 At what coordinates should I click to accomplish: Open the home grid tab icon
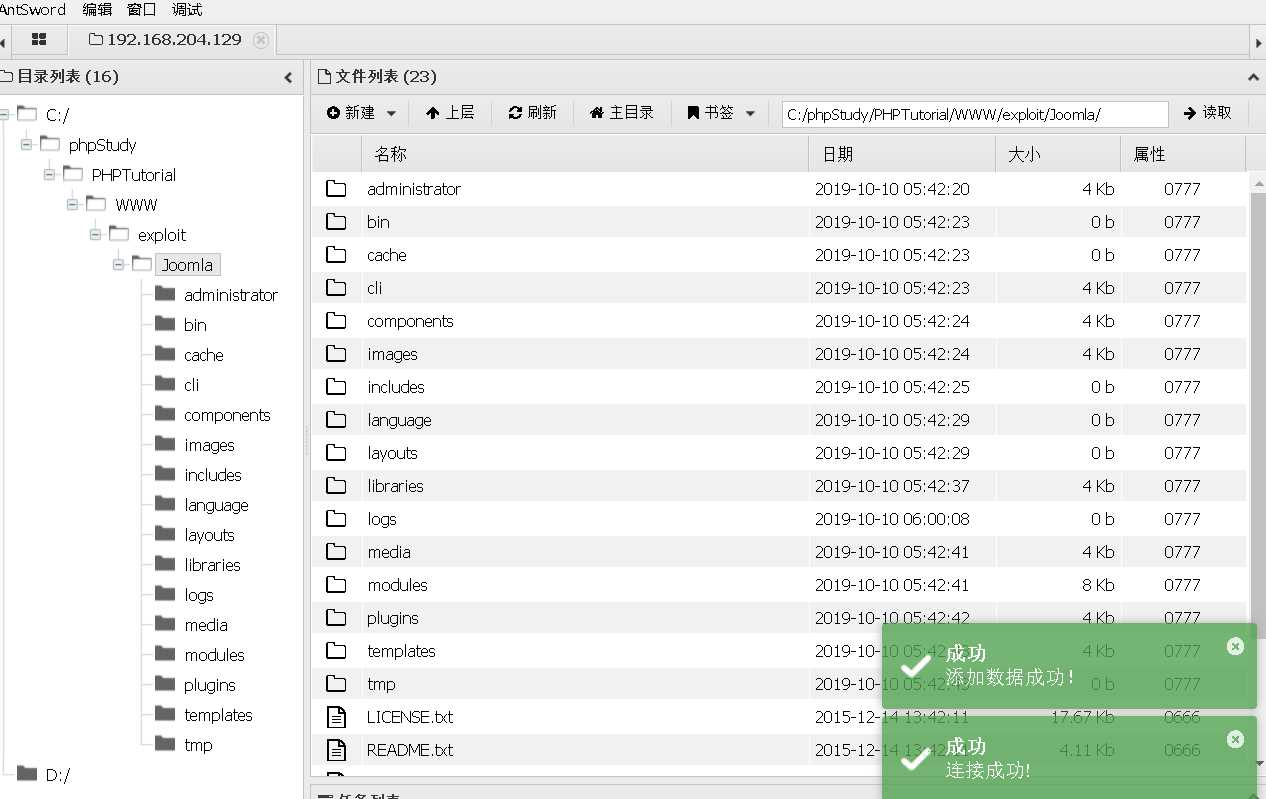tap(39, 39)
